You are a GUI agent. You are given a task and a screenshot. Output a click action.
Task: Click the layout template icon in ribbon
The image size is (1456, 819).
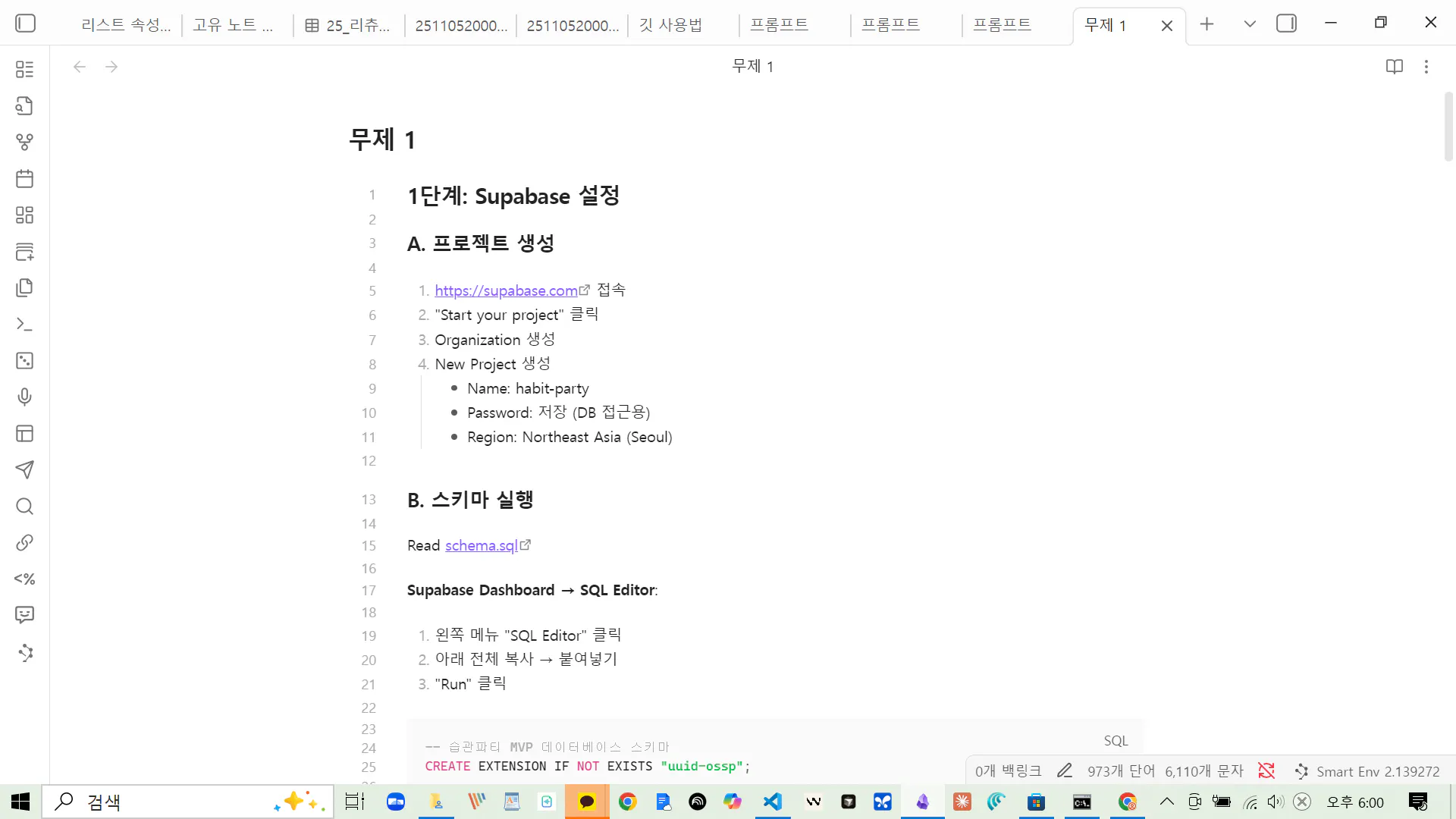[24, 433]
